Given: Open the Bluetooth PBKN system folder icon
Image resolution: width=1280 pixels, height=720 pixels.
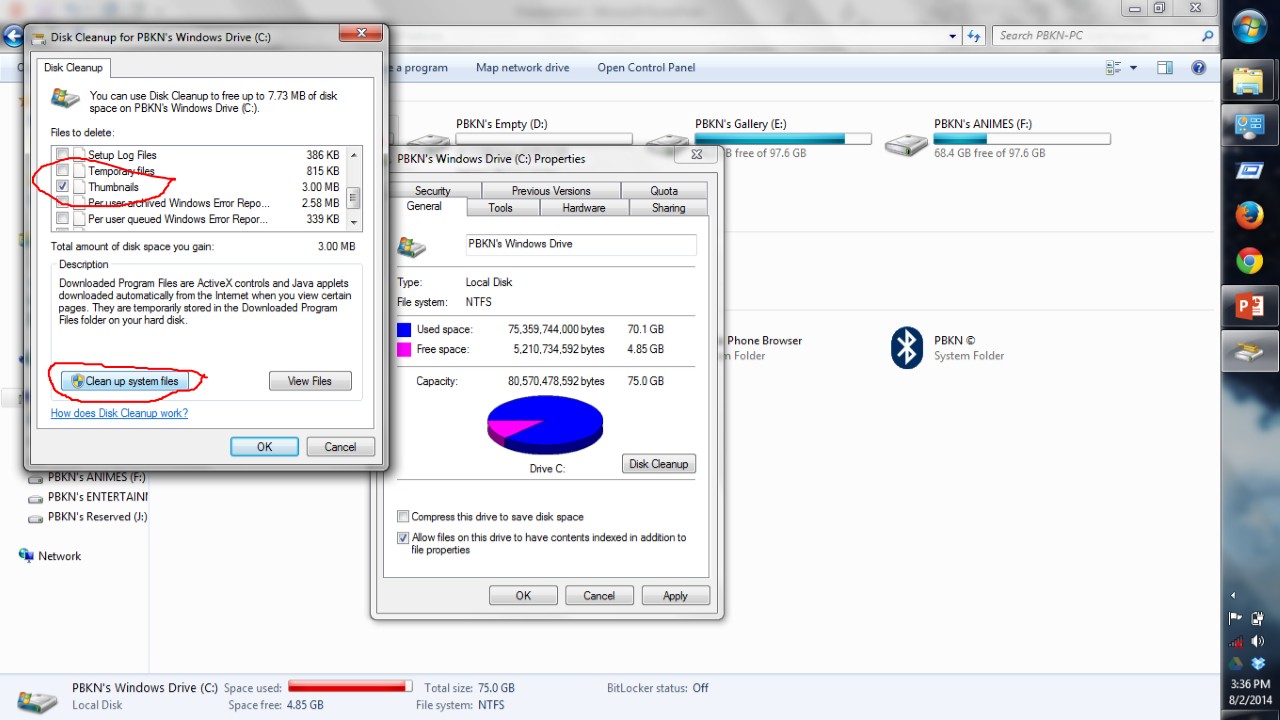Looking at the screenshot, I should pyautogui.click(x=907, y=348).
